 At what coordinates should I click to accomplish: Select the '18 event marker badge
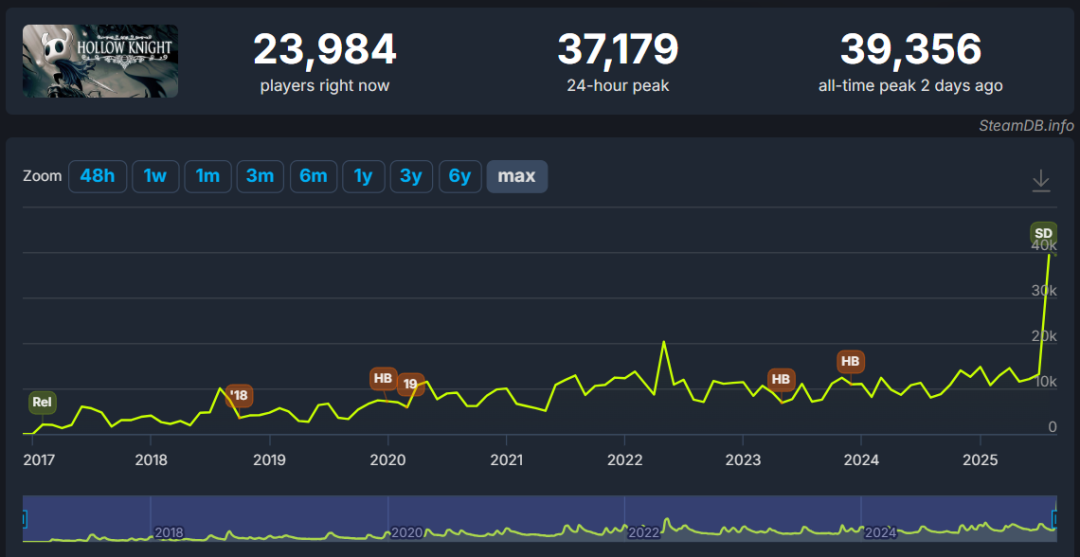[239, 395]
